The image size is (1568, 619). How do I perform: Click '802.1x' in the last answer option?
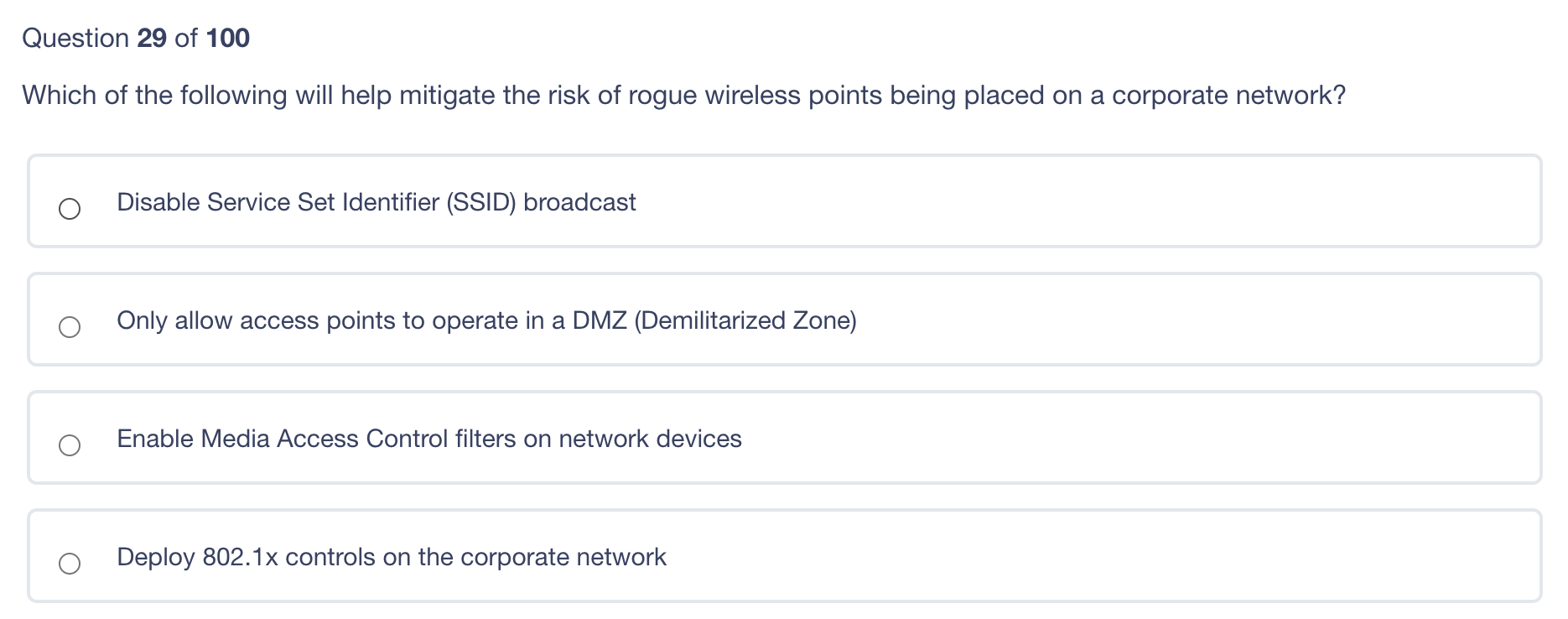click(x=240, y=557)
